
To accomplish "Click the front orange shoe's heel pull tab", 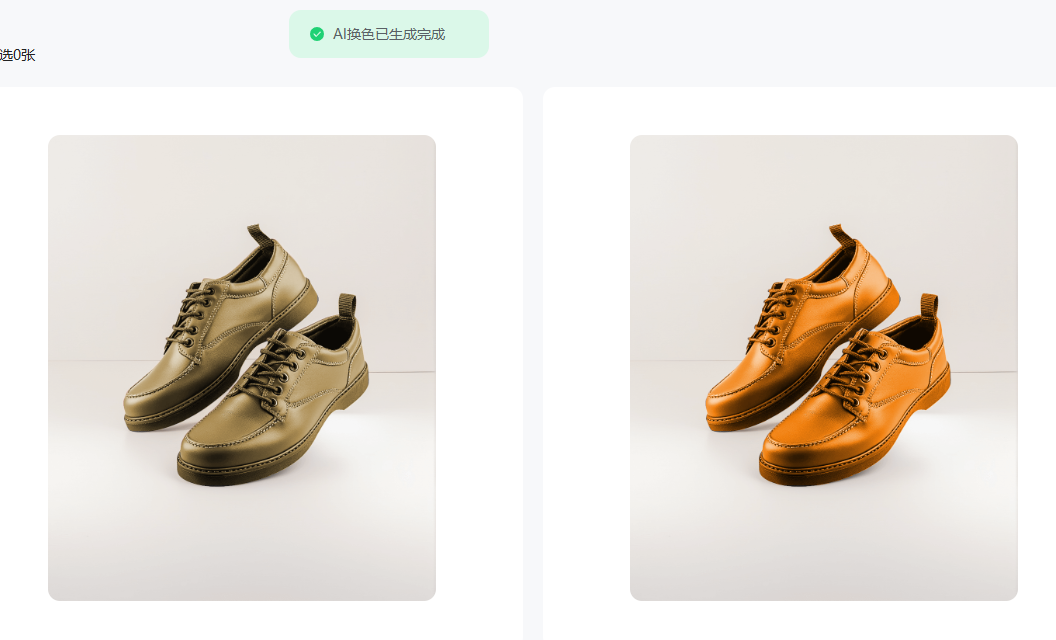I will (929, 307).
